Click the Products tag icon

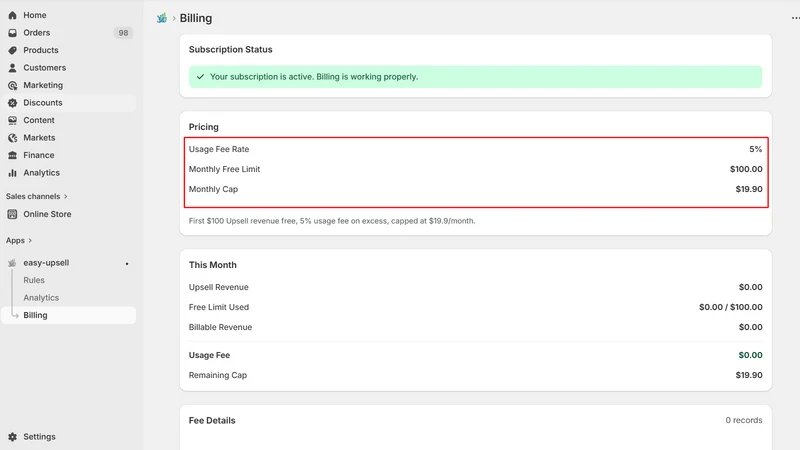click(12, 50)
